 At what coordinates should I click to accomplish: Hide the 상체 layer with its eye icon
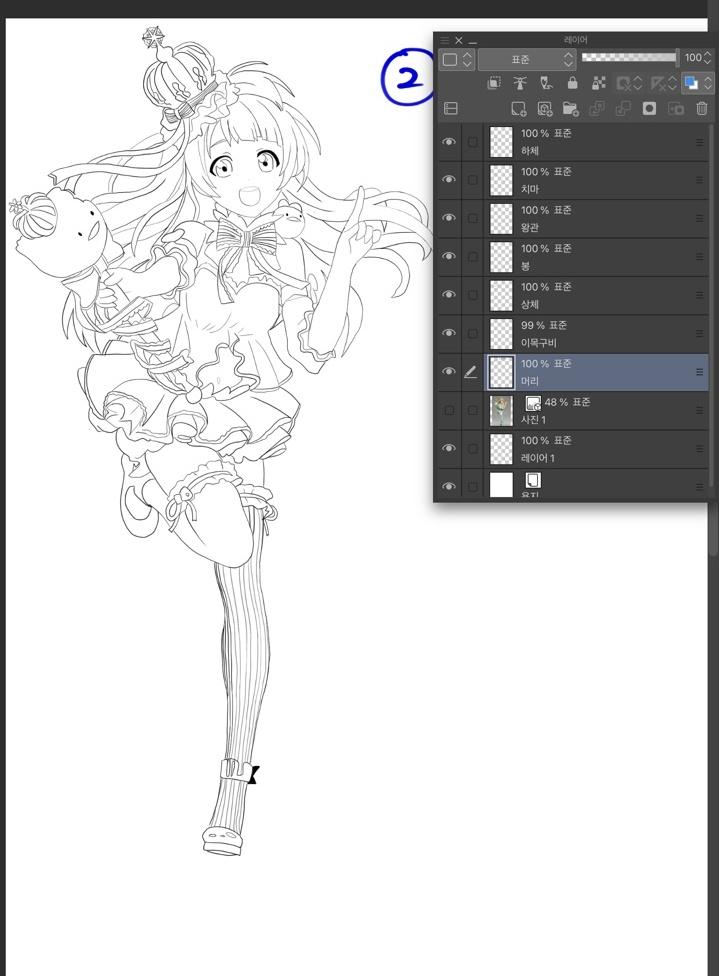click(449, 295)
